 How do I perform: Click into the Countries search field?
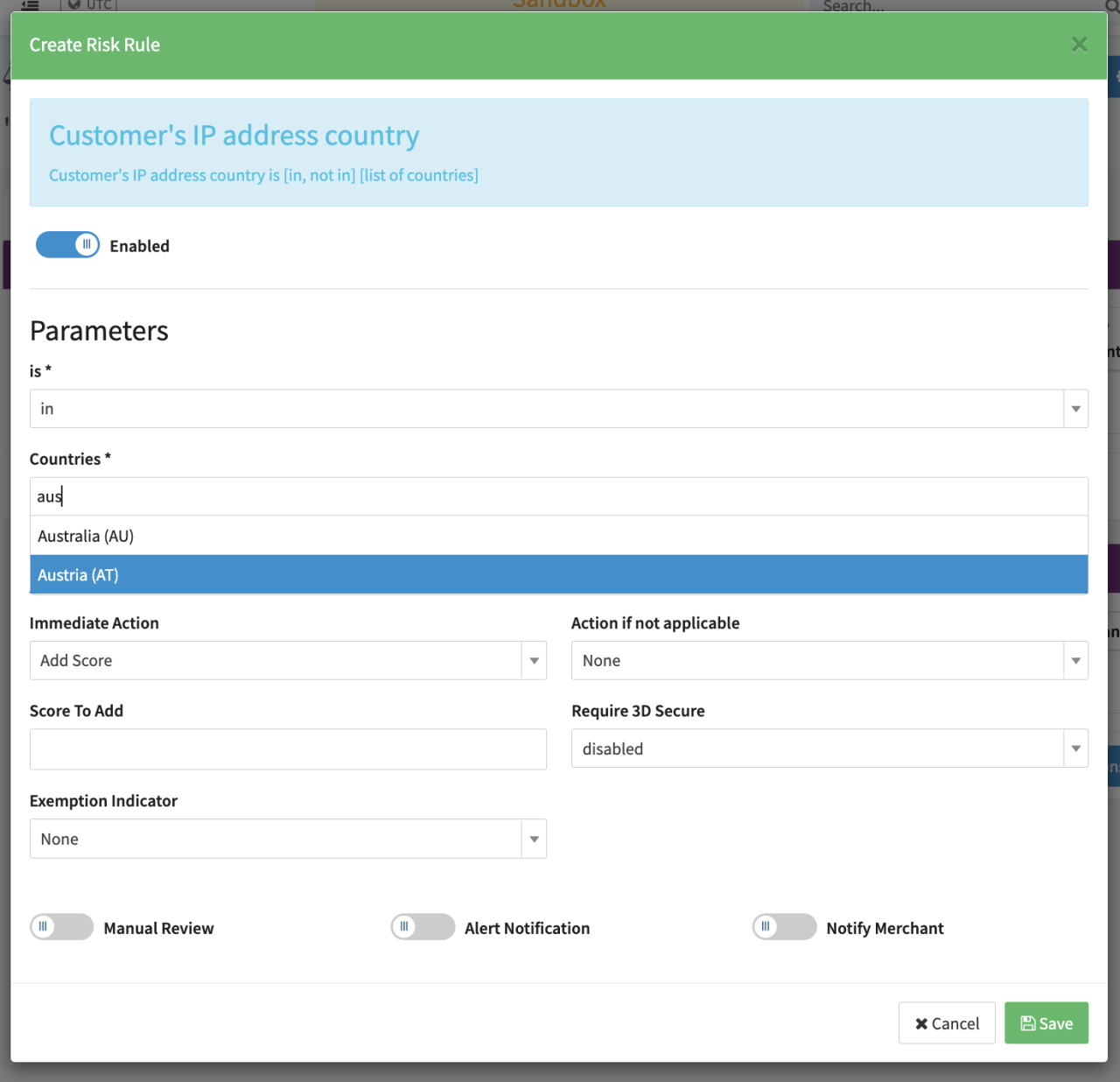560,496
